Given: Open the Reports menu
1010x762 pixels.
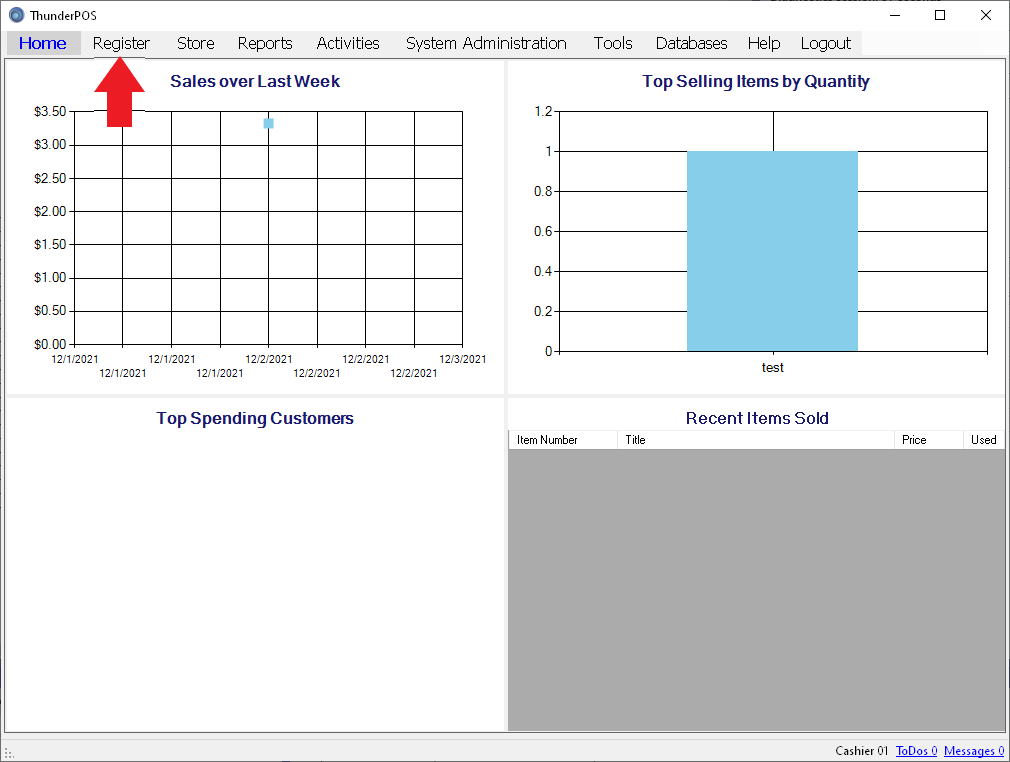Looking at the screenshot, I should [265, 43].
